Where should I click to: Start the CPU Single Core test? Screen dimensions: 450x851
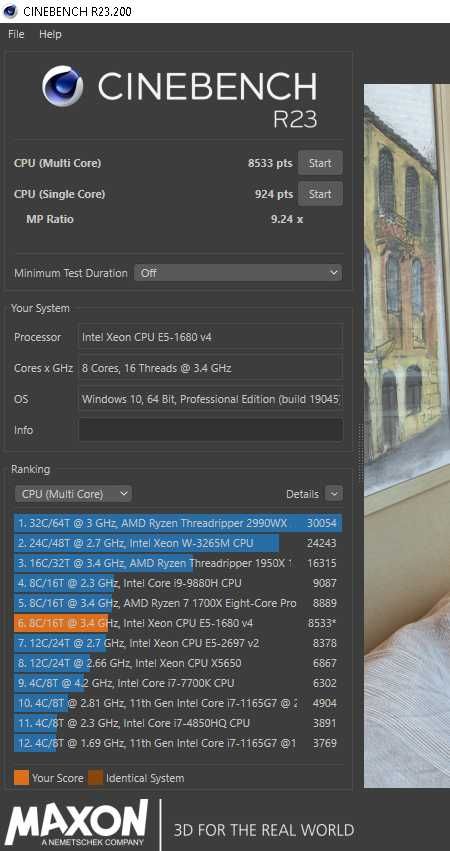click(320, 194)
